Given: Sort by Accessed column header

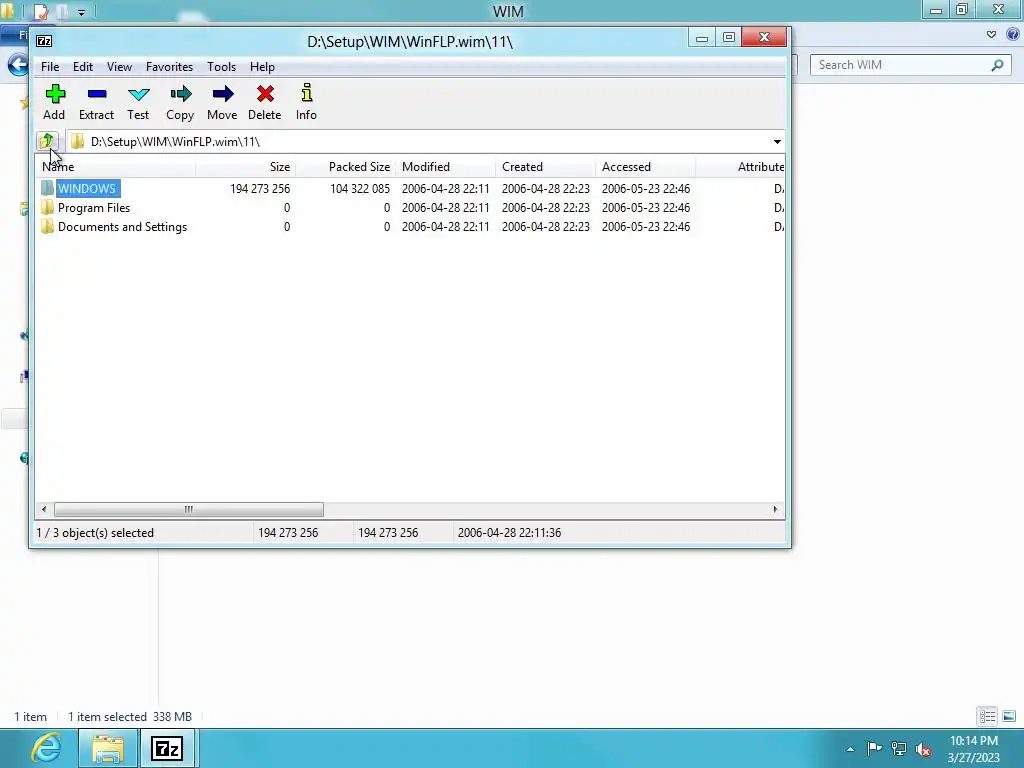Looking at the screenshot, I should (x=645, y=167).
